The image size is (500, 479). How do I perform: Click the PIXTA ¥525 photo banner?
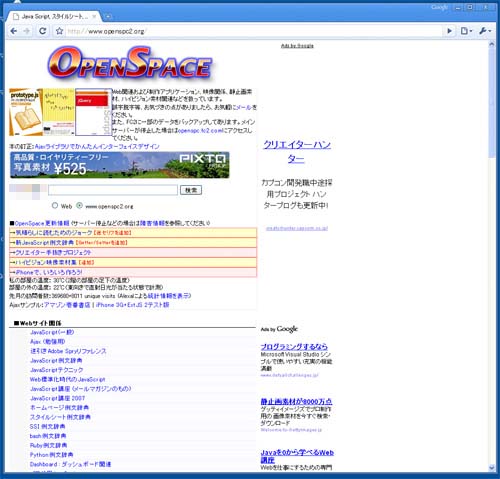(120, 165)
